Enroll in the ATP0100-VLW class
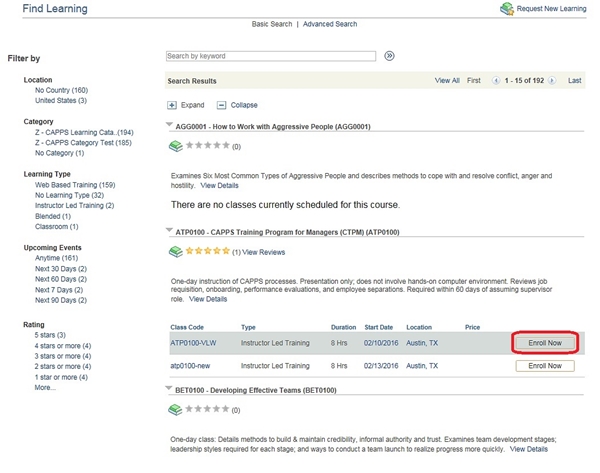The height and width of the screenshot is (473, 600). pyautogui.click(x=545, y=343)
